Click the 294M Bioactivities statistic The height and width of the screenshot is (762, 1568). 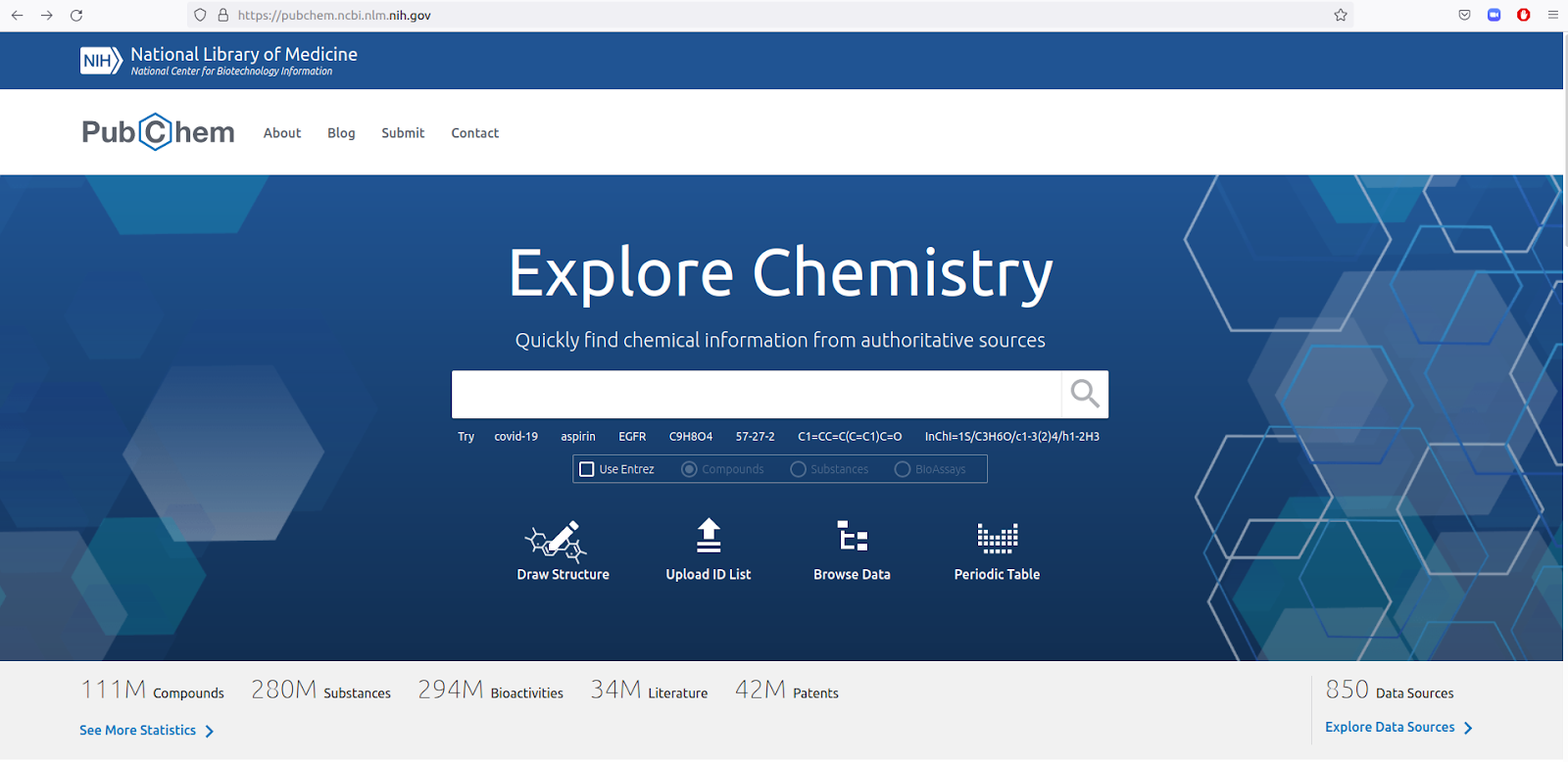point(490,690)
